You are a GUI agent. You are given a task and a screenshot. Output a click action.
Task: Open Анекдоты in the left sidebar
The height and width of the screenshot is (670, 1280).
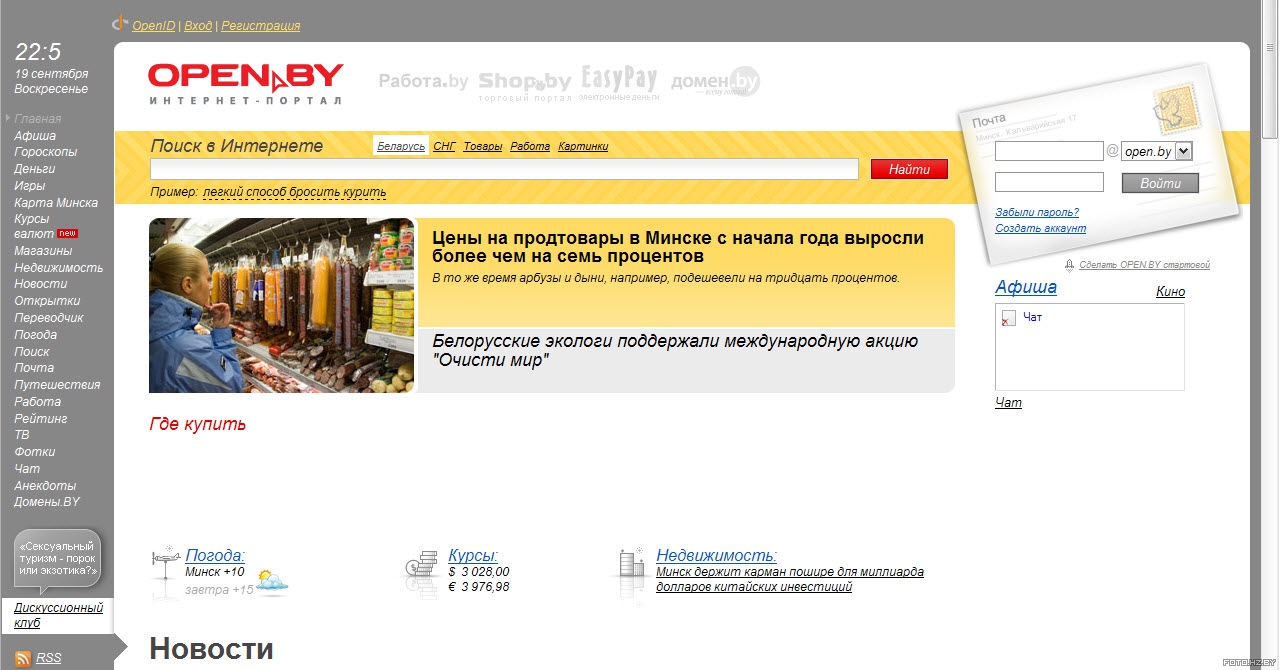point(45,486)
